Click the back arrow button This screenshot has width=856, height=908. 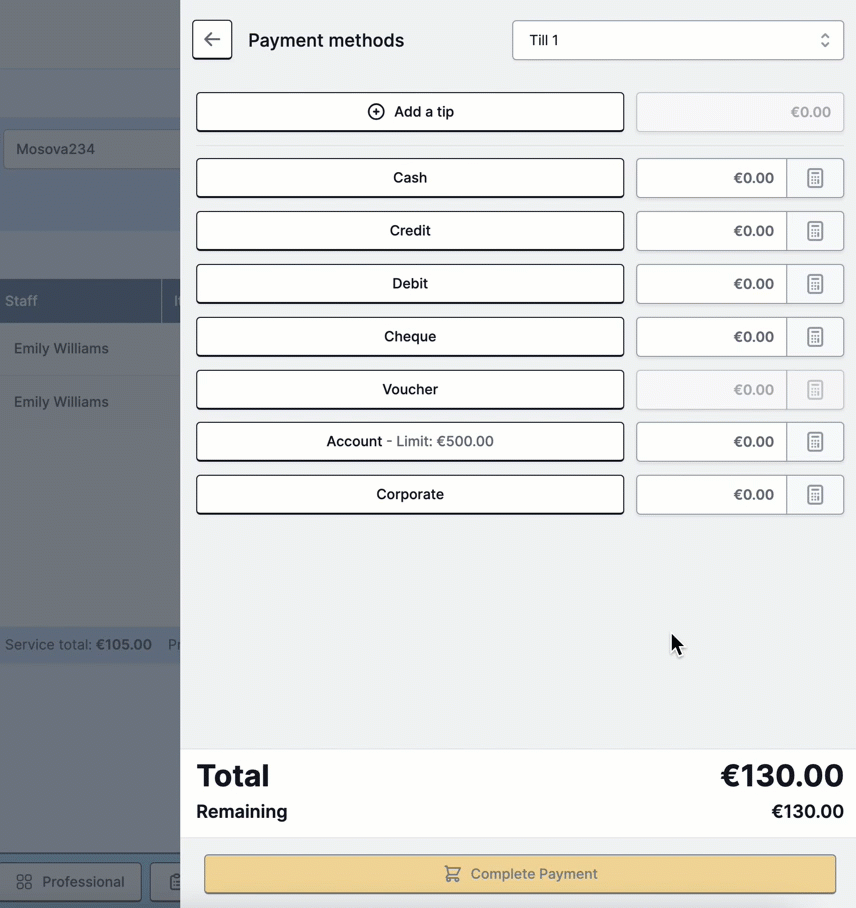212,40
